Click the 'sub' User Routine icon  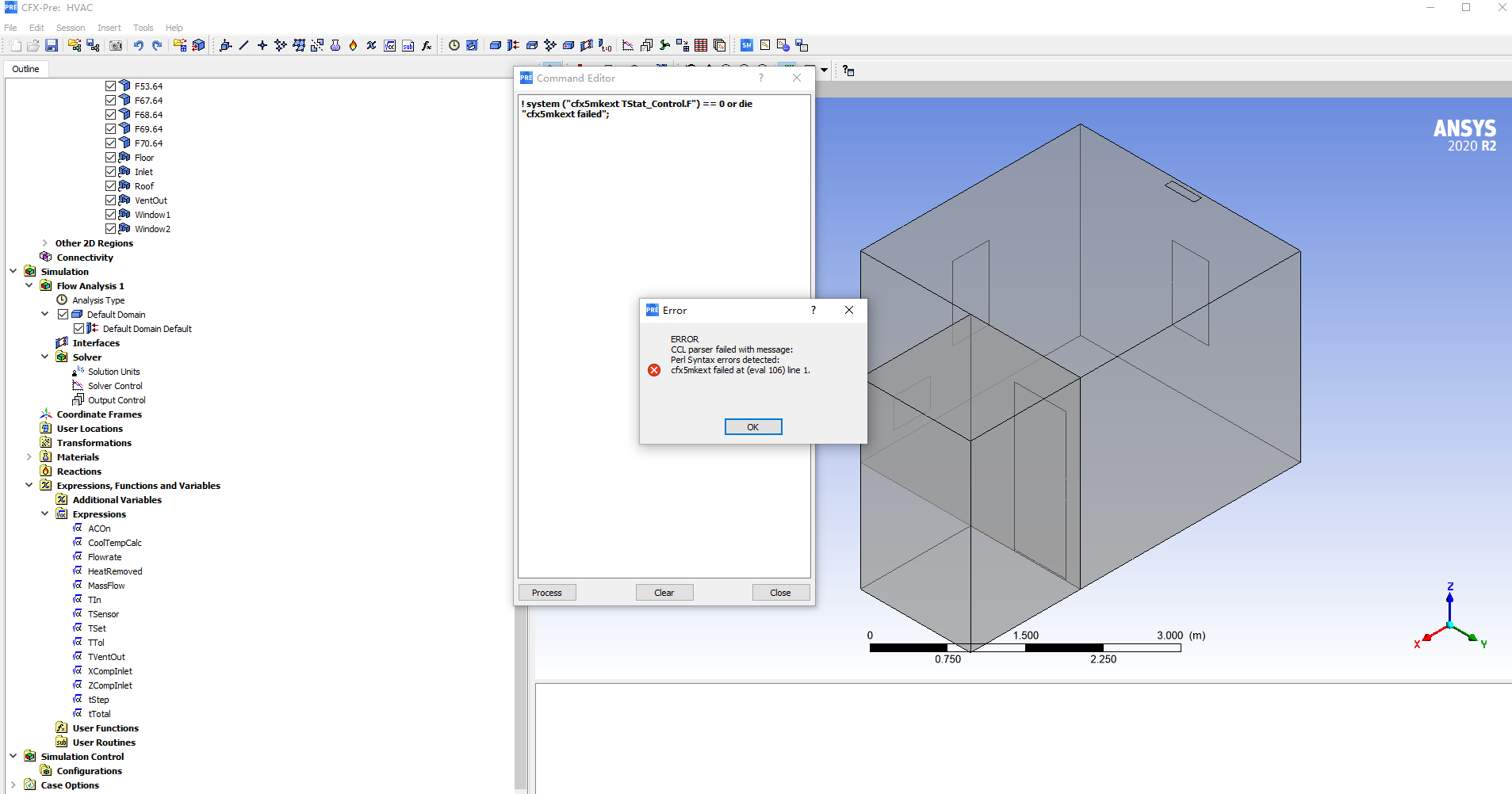point(408,46)
